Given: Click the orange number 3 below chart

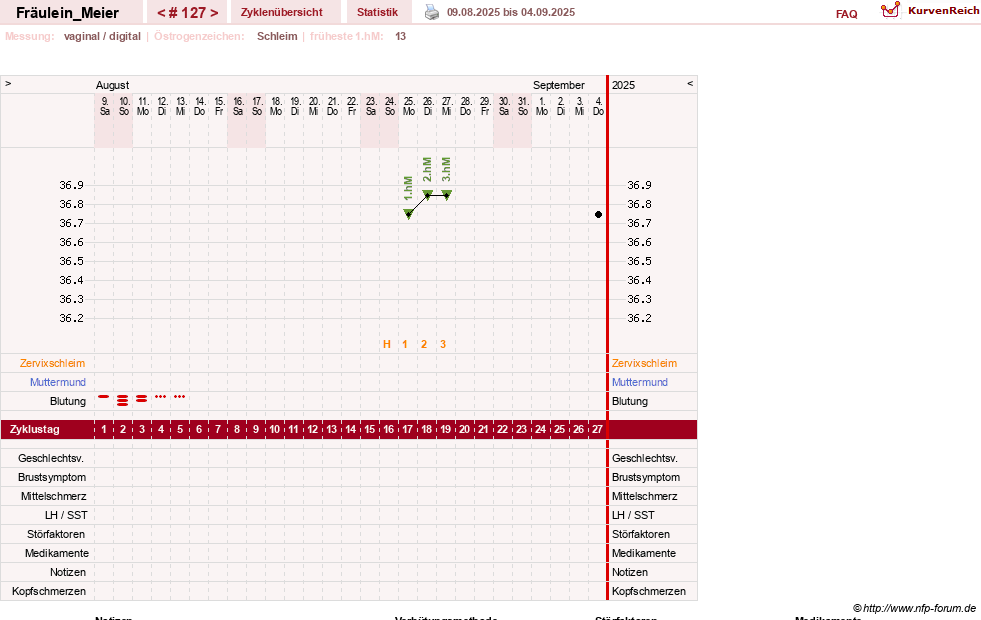Looking at the screenshot, I should (x=443, y=344).
